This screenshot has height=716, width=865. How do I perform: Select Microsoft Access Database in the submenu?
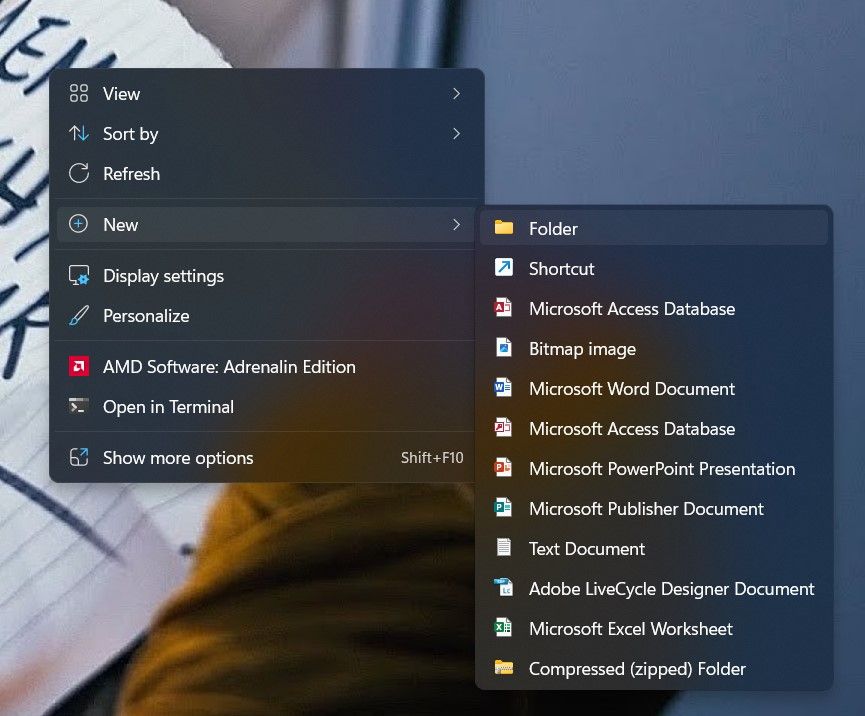point(631,308)
